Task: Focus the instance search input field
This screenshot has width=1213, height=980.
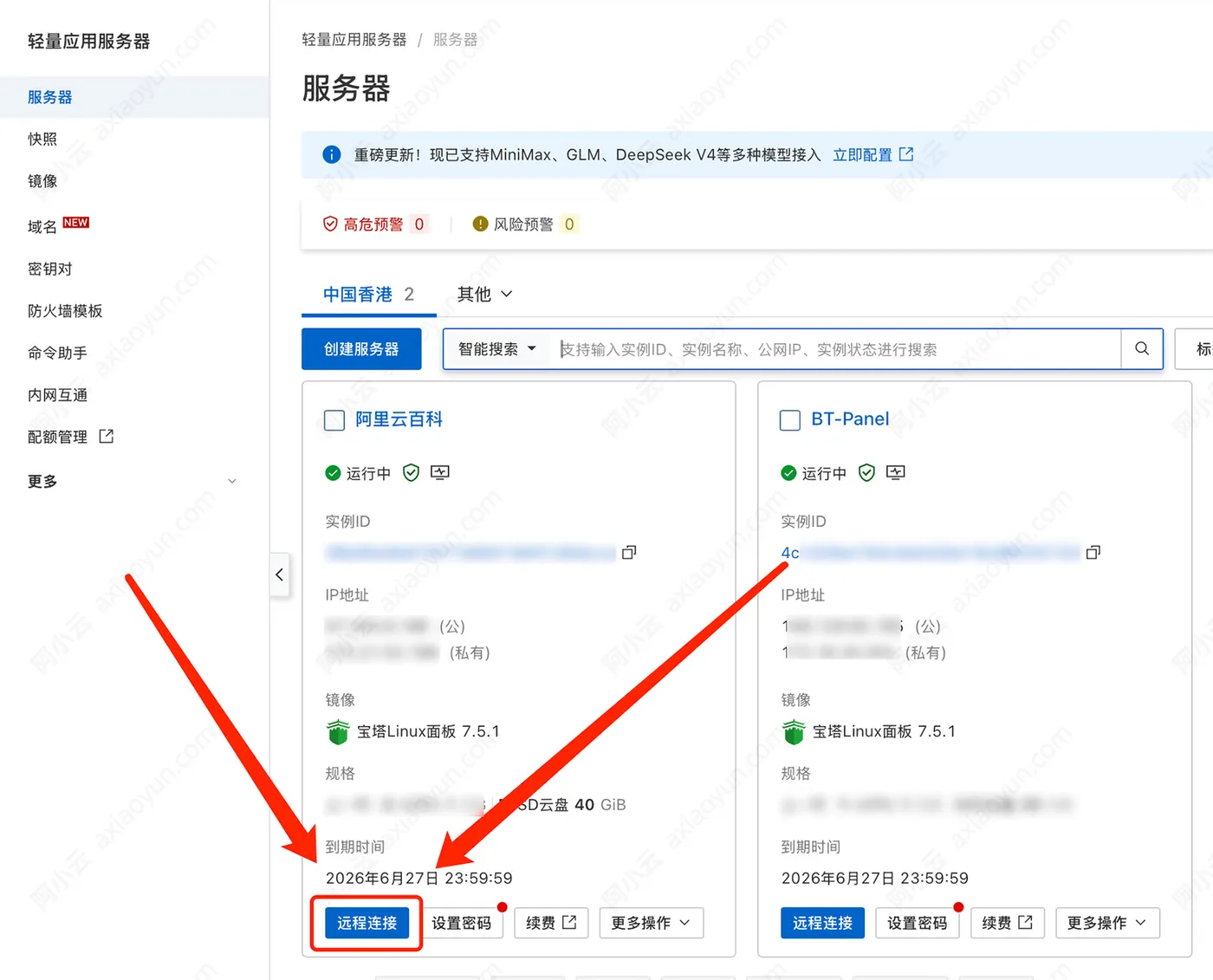Action: pyautogui.click(x=836, y=349)
